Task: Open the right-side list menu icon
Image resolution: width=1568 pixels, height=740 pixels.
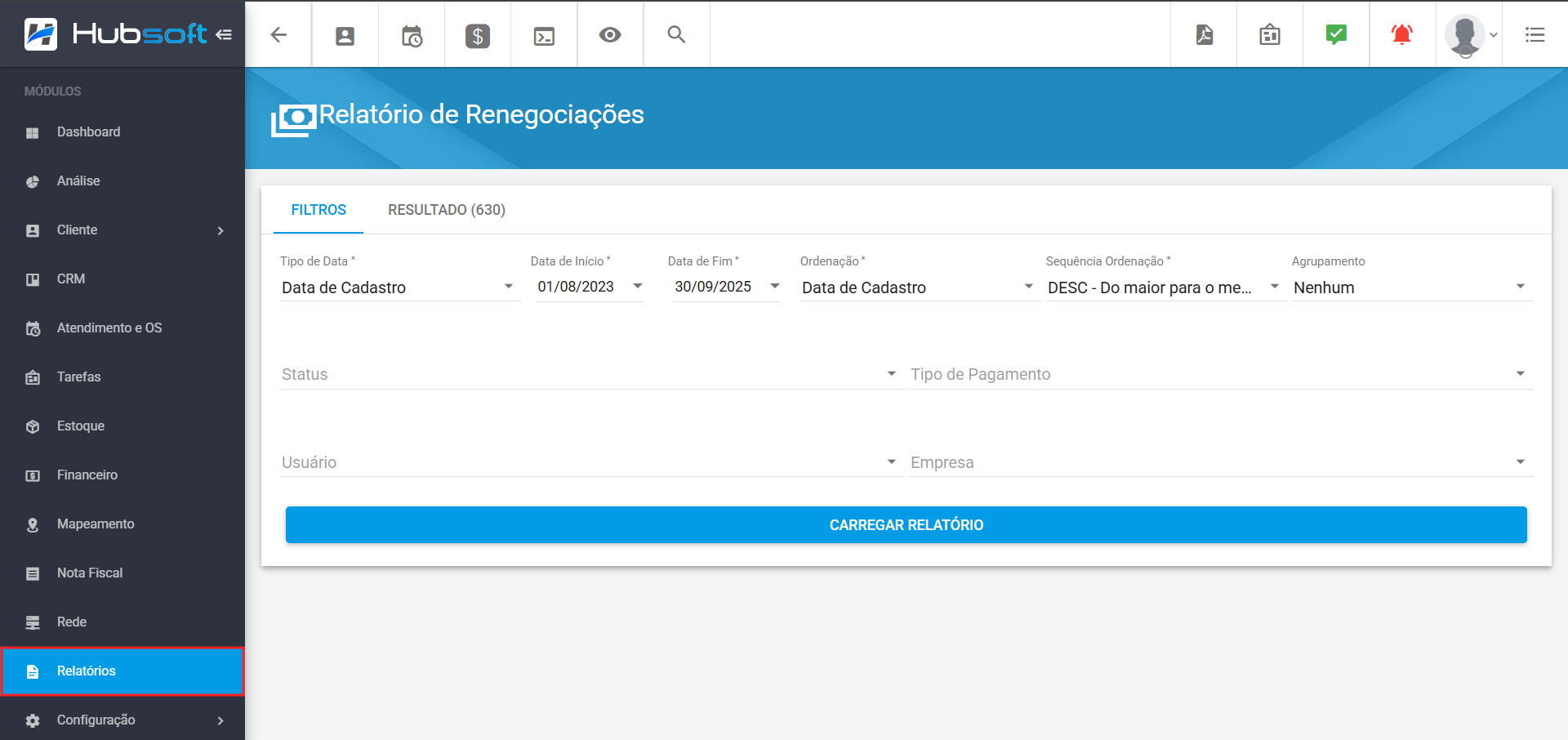Action: click(1535, 34)
